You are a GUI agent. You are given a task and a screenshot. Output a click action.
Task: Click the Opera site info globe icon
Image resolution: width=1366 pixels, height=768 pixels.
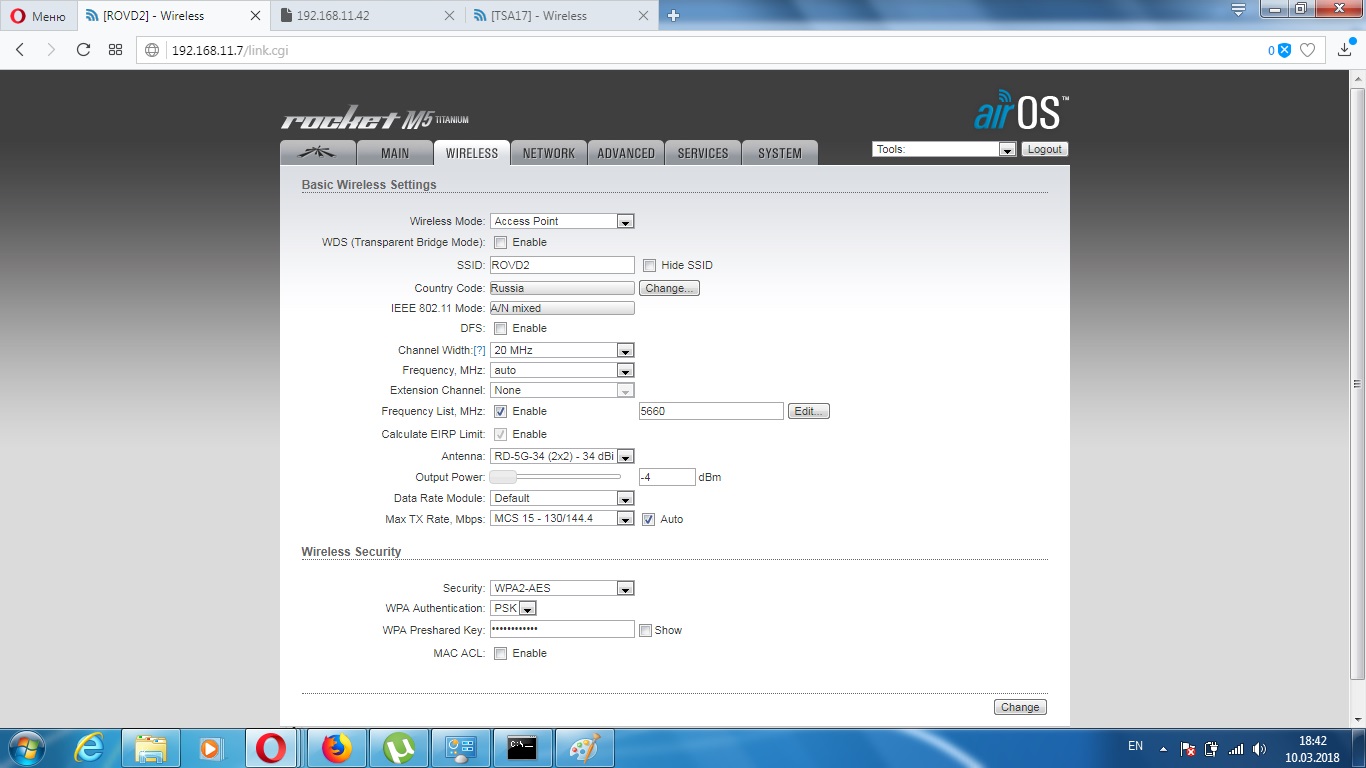pyautogui.click(x=152, y=50)
